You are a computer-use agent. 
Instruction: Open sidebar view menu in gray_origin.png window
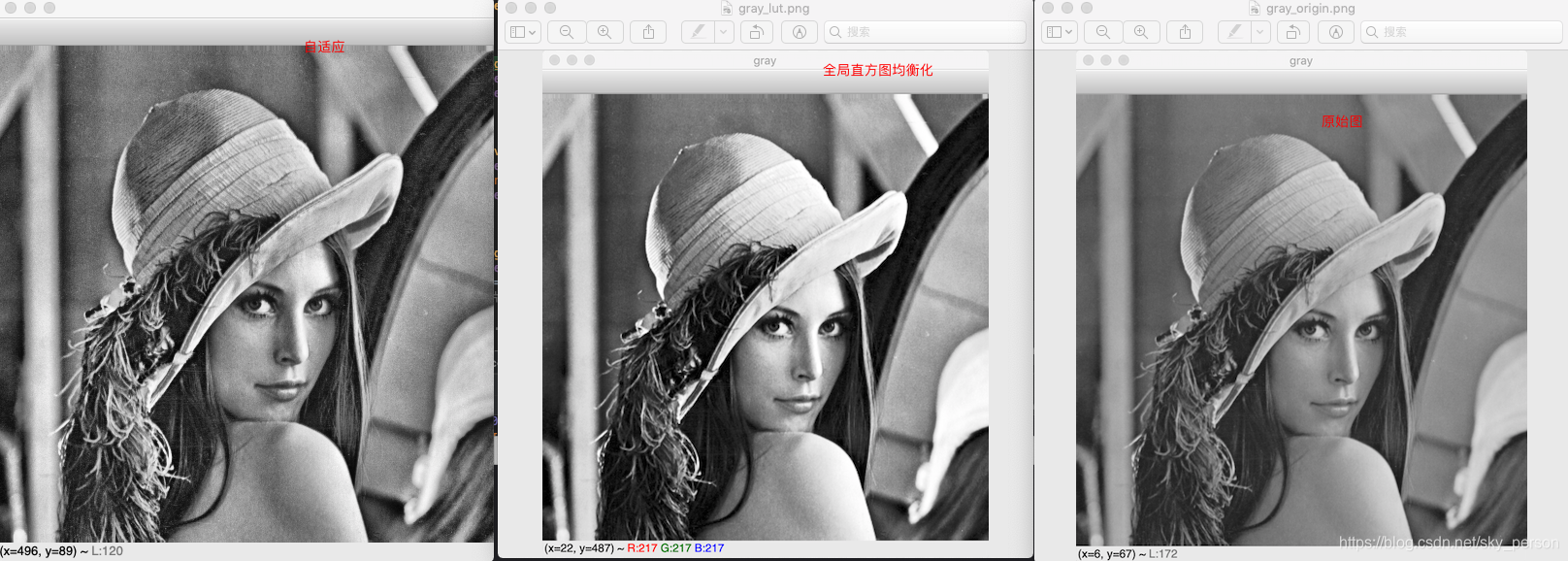(1059, 32)
